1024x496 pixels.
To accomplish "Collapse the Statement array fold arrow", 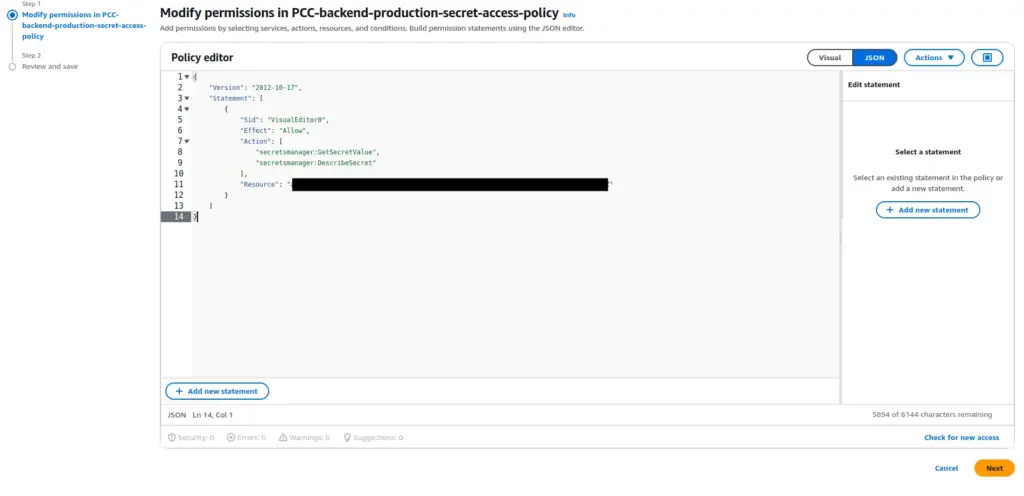I will tap(187, 98).
